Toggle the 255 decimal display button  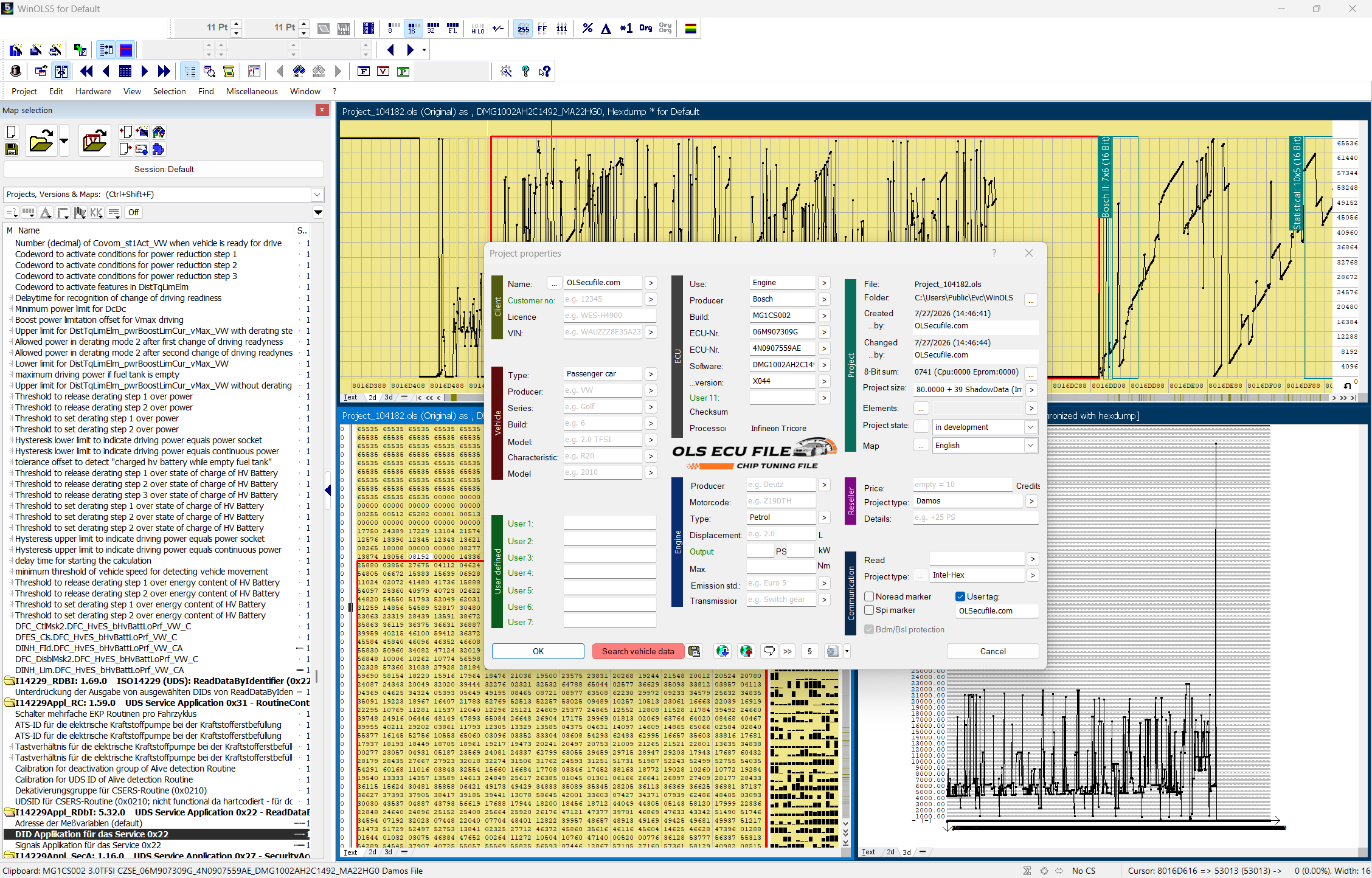[x=523, y=28]
